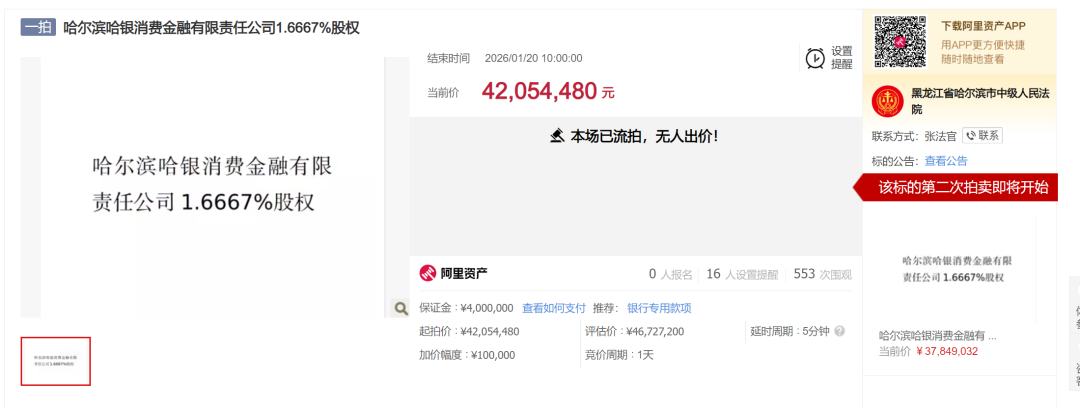Click the QR code for the 阿里资产 app

[900, 41]
